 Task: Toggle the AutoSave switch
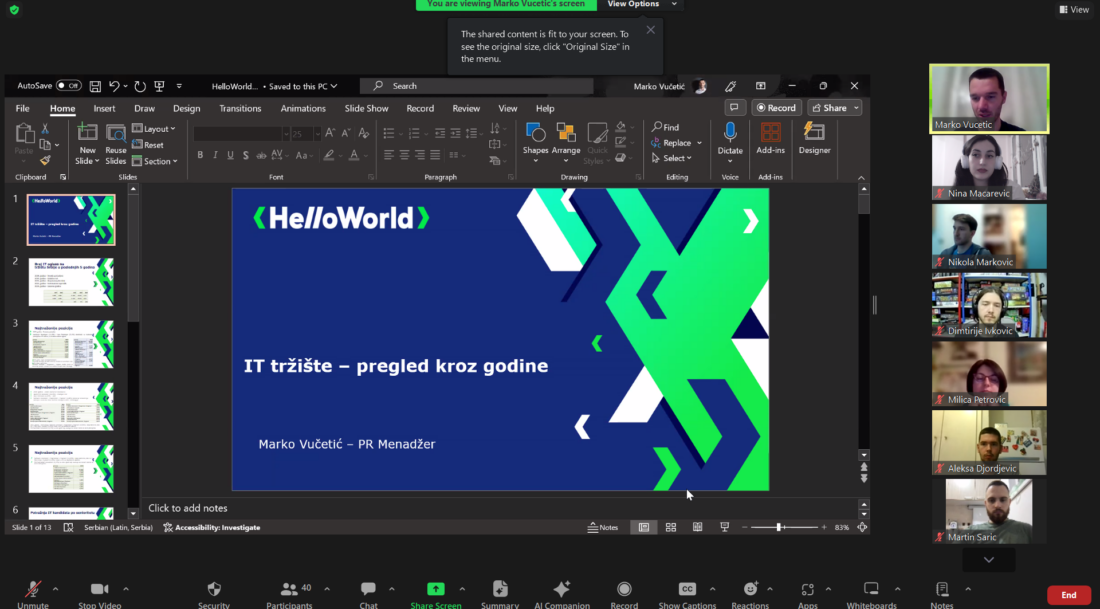click(x=68, y=86)
